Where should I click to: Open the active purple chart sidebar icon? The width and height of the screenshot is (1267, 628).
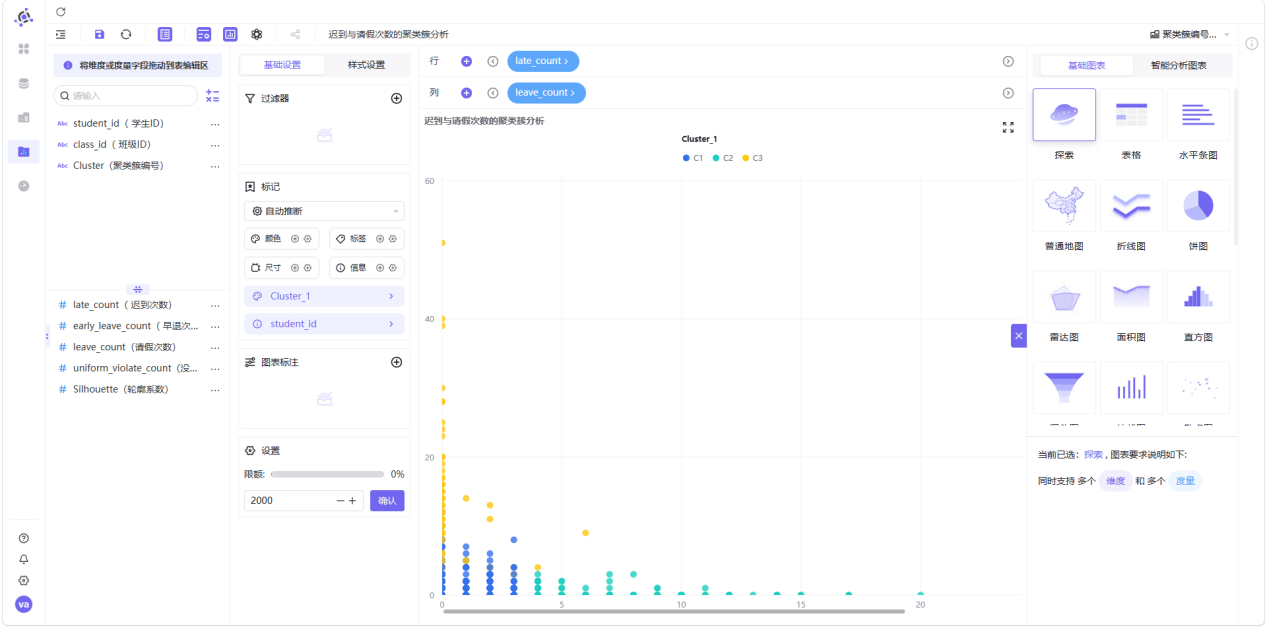click(24, 151)
